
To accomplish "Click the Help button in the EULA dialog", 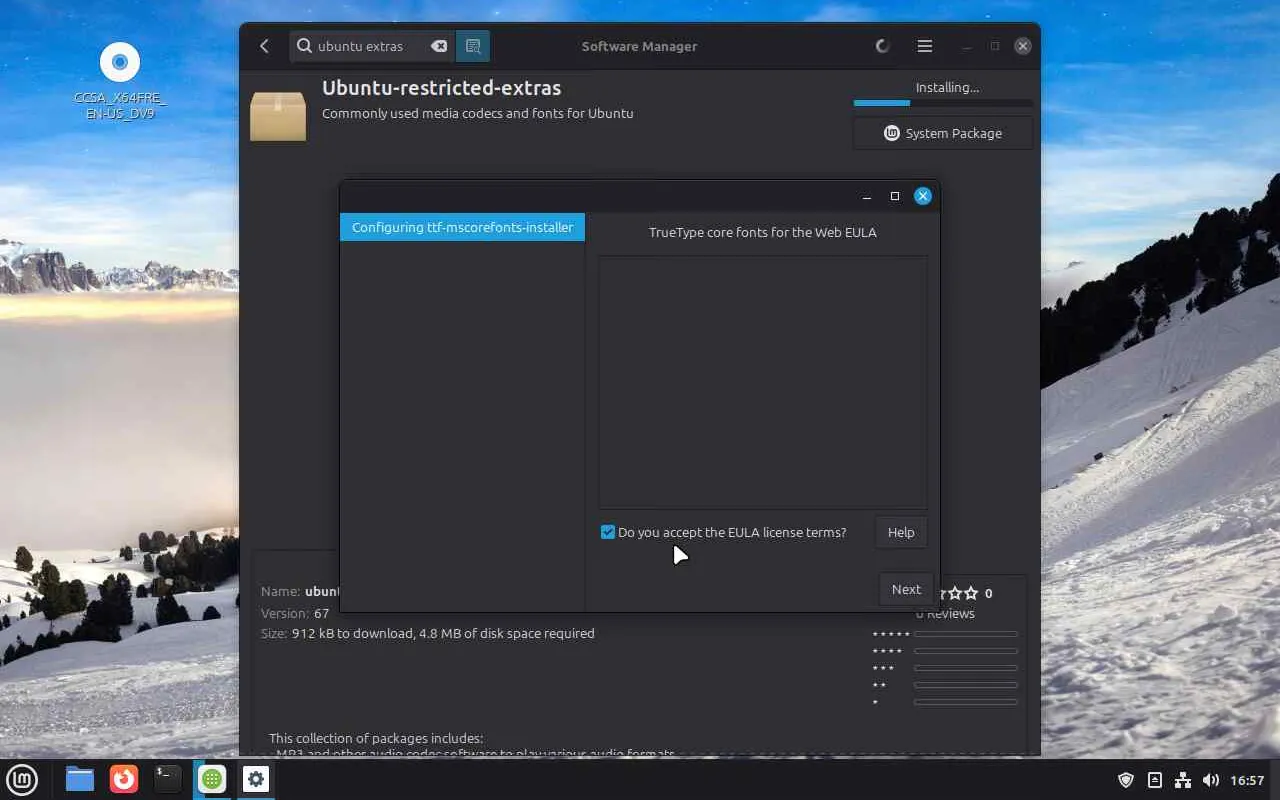I will pos(901,532).
